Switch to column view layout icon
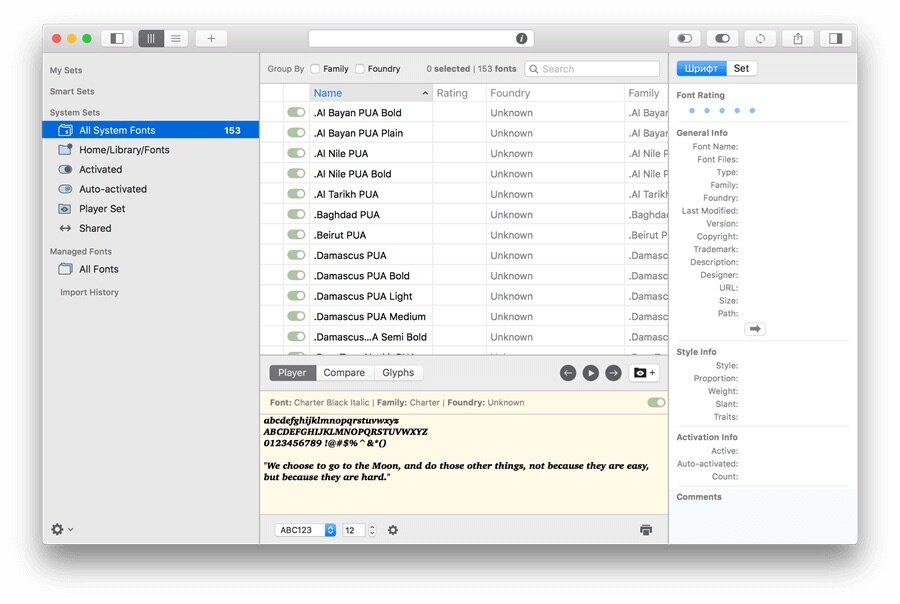 151,38
